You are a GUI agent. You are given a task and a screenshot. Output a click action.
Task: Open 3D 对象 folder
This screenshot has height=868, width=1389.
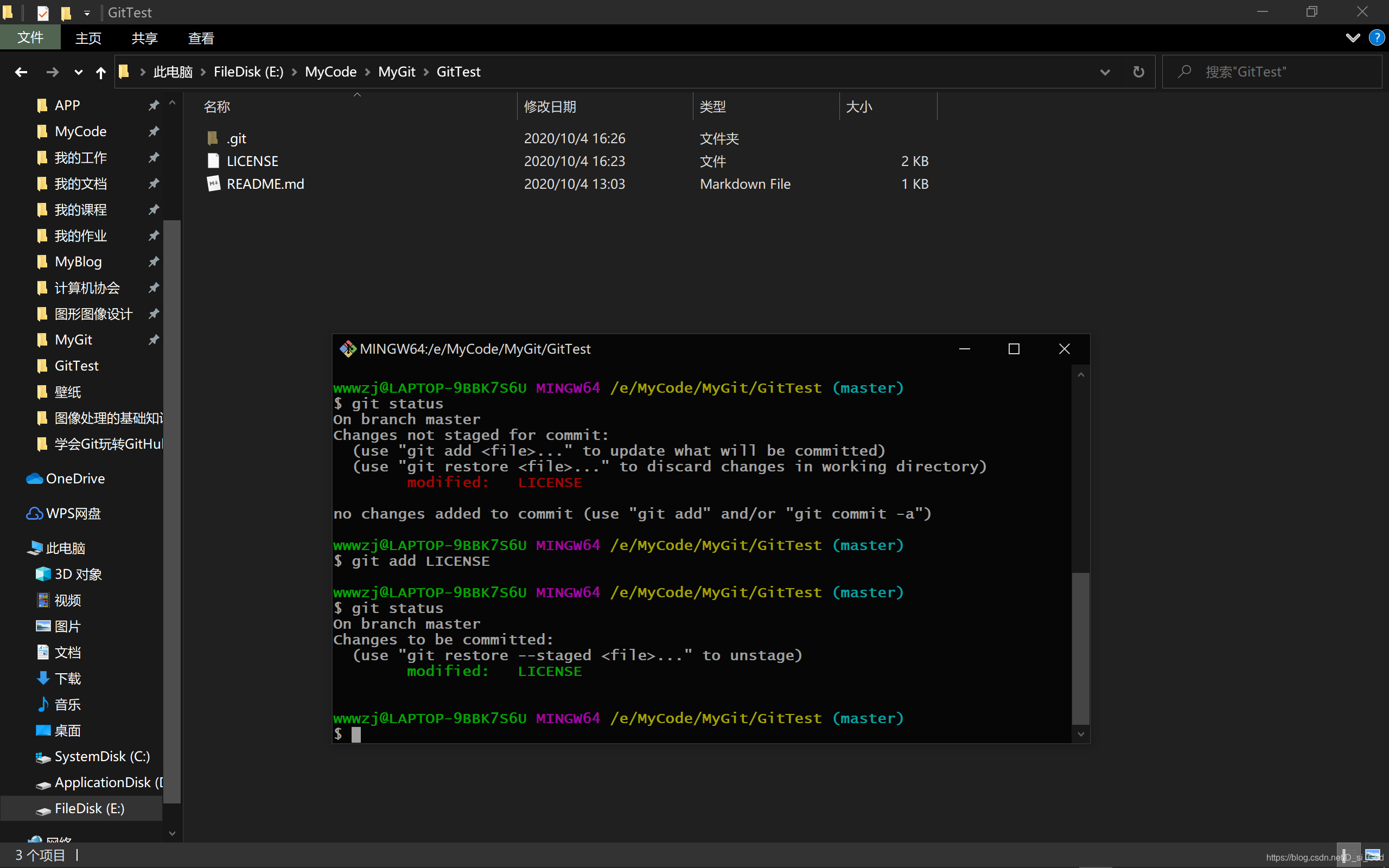69,574
